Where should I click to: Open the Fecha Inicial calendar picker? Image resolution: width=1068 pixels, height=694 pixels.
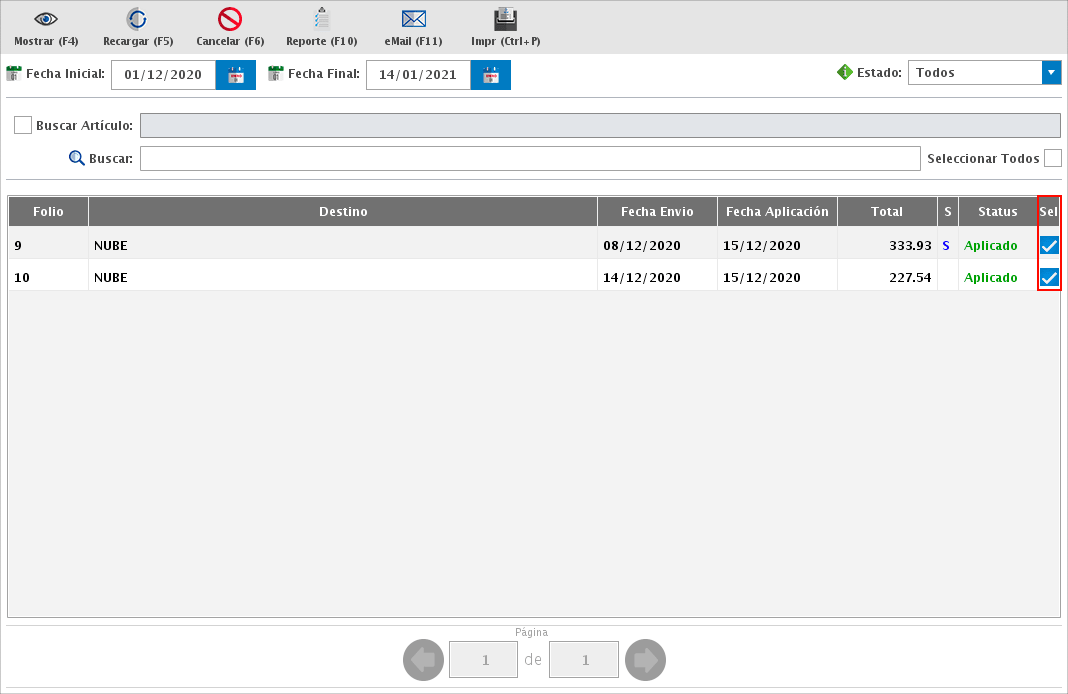[236, 75]
